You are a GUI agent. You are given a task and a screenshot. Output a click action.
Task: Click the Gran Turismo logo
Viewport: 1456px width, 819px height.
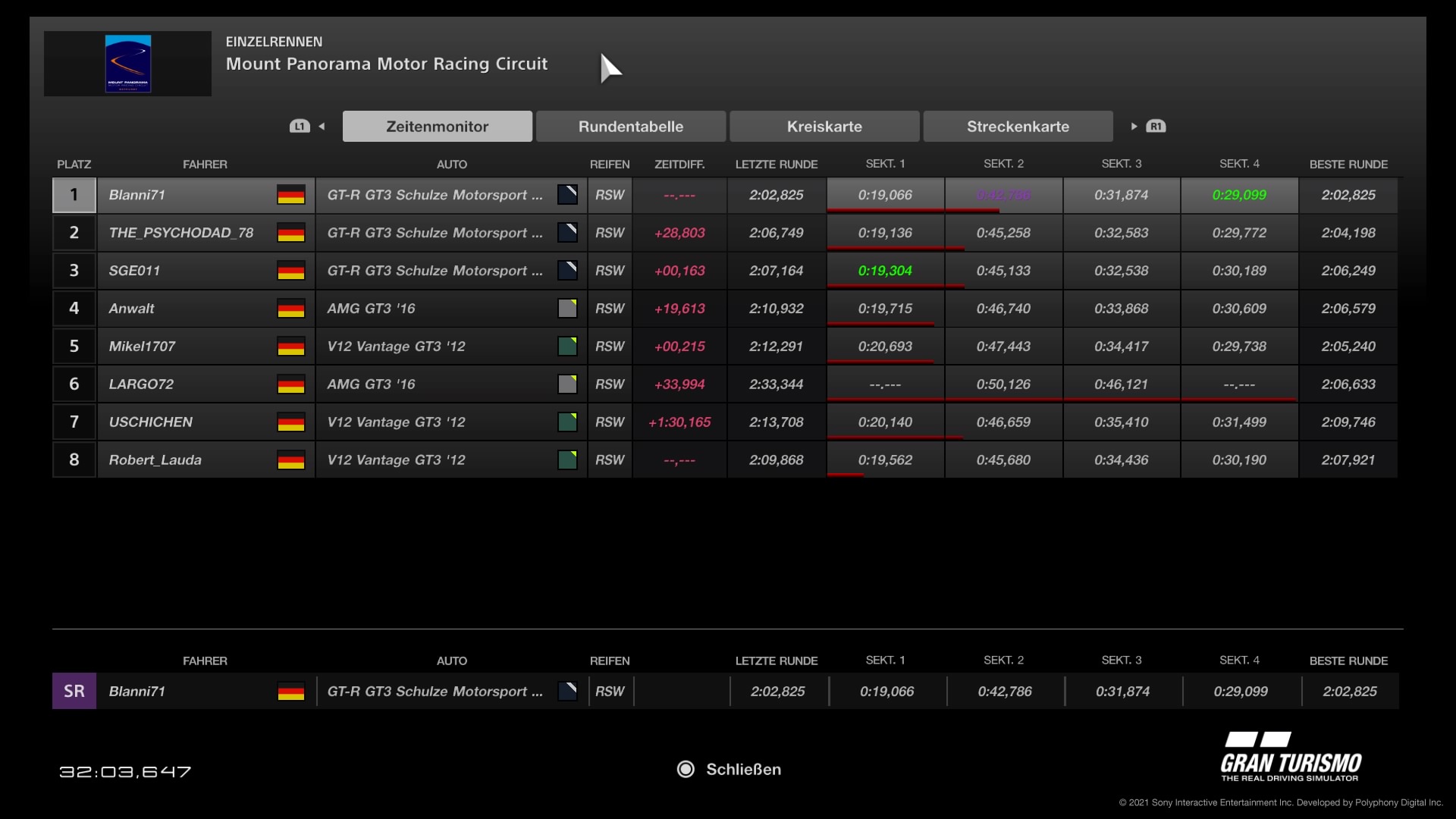point(1291,757)
